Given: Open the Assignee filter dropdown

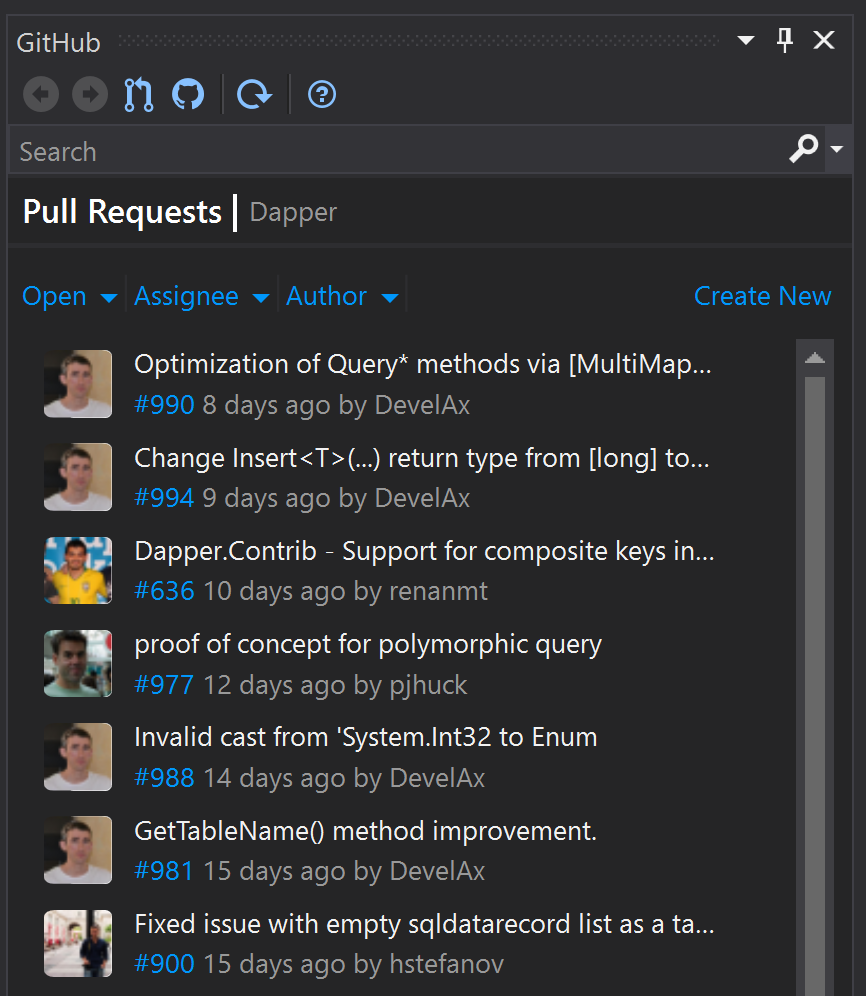Looking at the screenshot, I should pos(202,296).
